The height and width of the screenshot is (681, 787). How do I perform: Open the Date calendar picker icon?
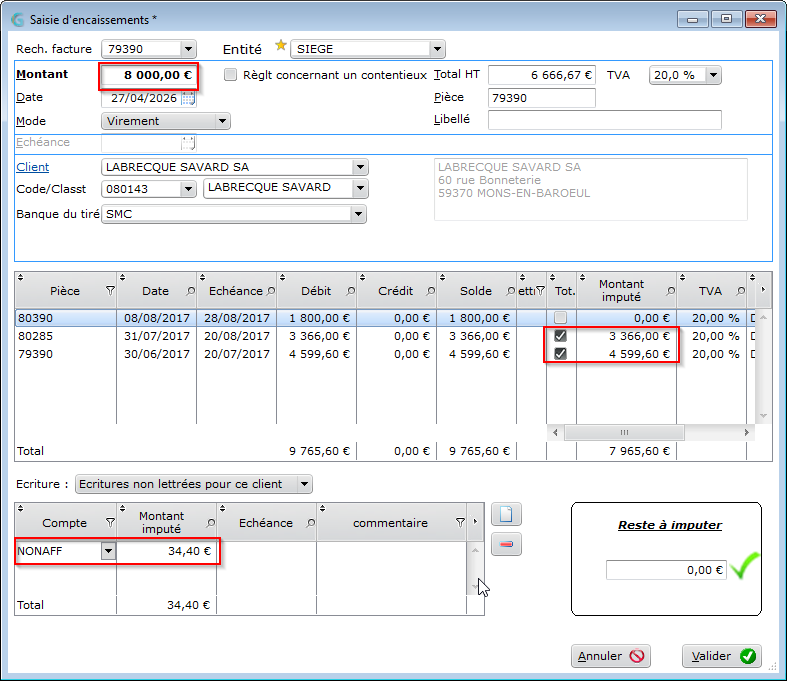(x=188, y=98)
